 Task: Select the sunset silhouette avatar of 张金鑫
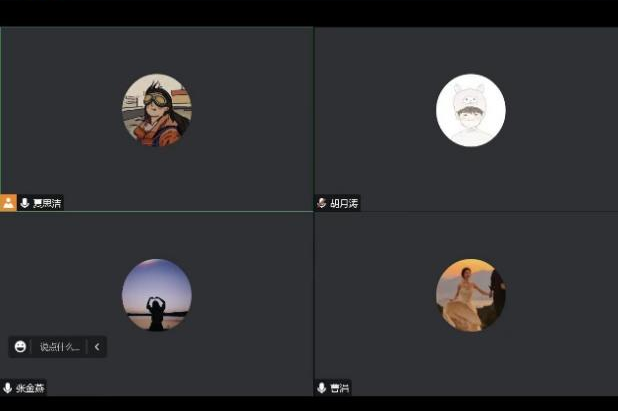point(157,295)
